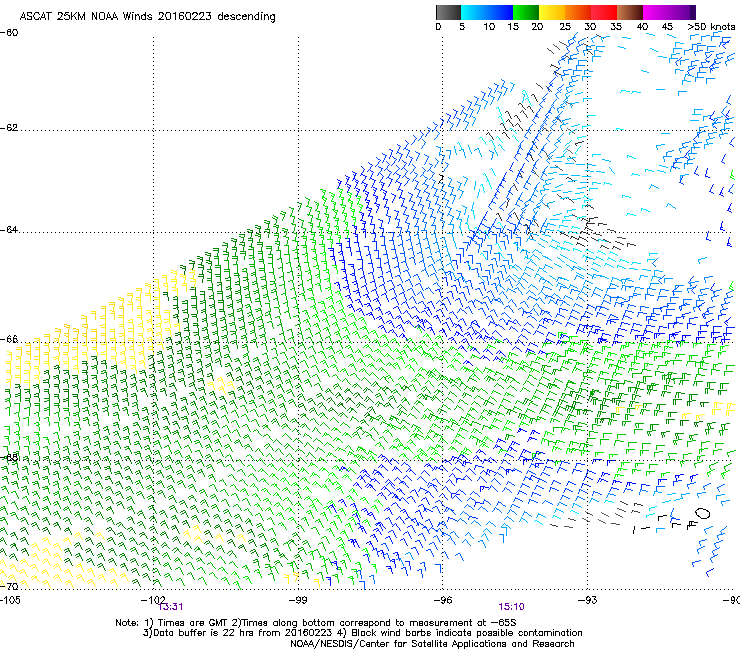Select the green 15–20 knots legend segment

(x=526, y=12)
